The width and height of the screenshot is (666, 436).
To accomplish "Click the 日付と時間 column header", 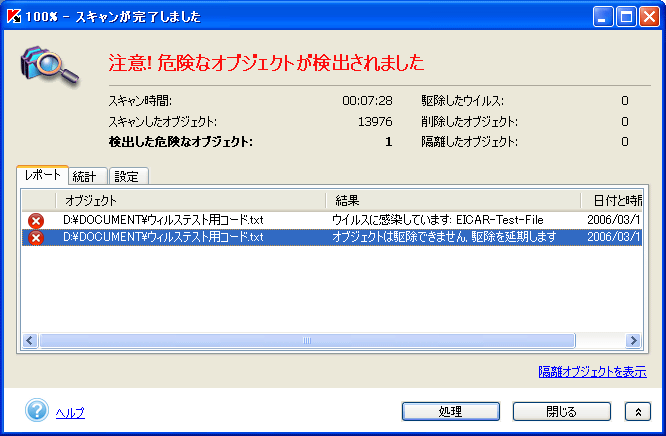I will 612,200.
